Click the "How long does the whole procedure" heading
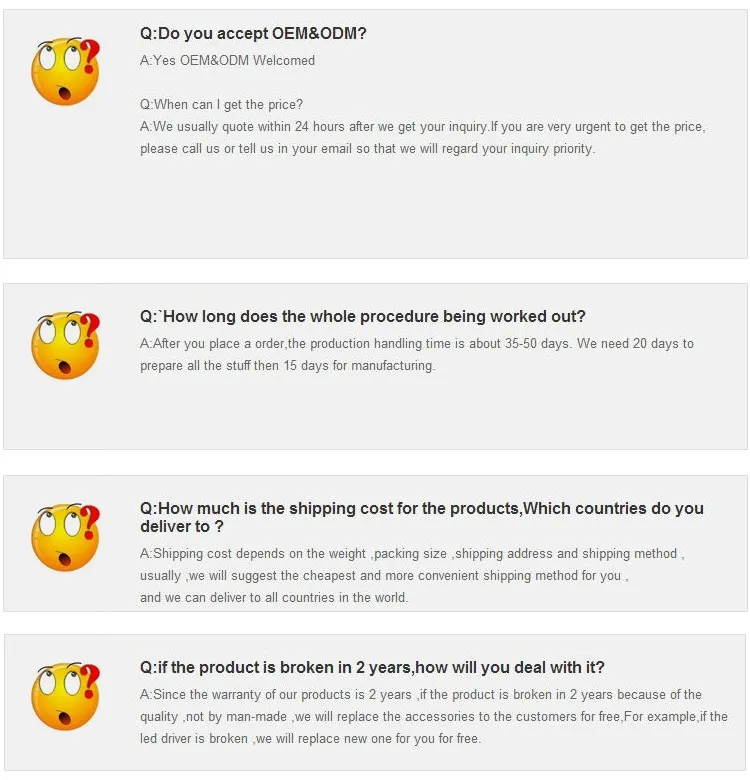 363,317
